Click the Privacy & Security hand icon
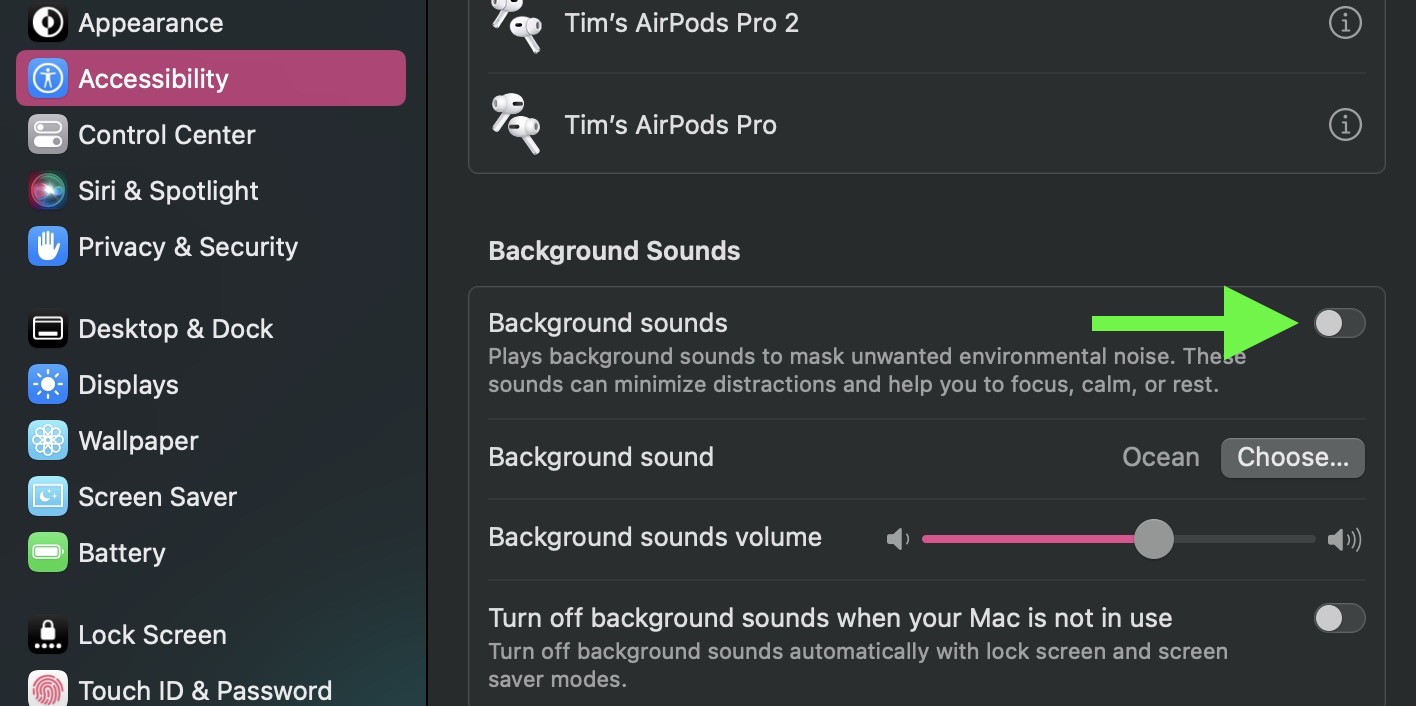 (48, 246)
